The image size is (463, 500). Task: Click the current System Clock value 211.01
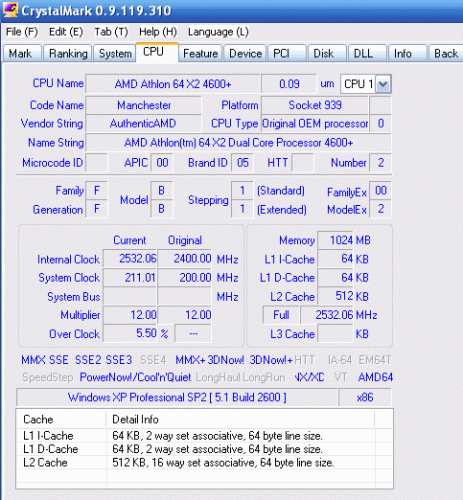coord(130,278)
